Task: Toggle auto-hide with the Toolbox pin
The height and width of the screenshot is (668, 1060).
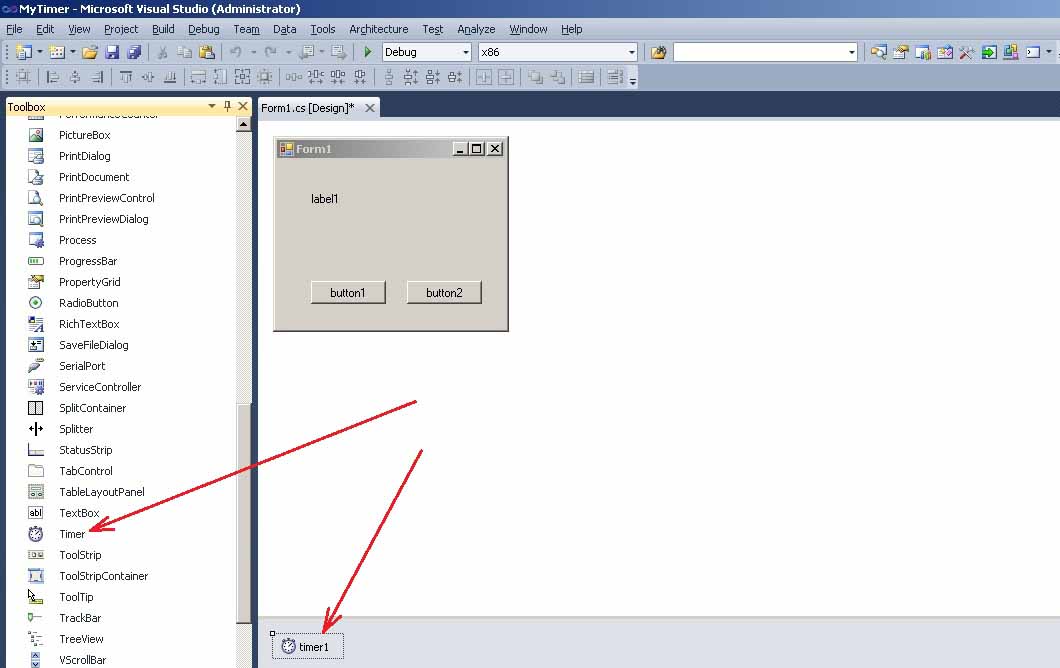Action: 227,106
